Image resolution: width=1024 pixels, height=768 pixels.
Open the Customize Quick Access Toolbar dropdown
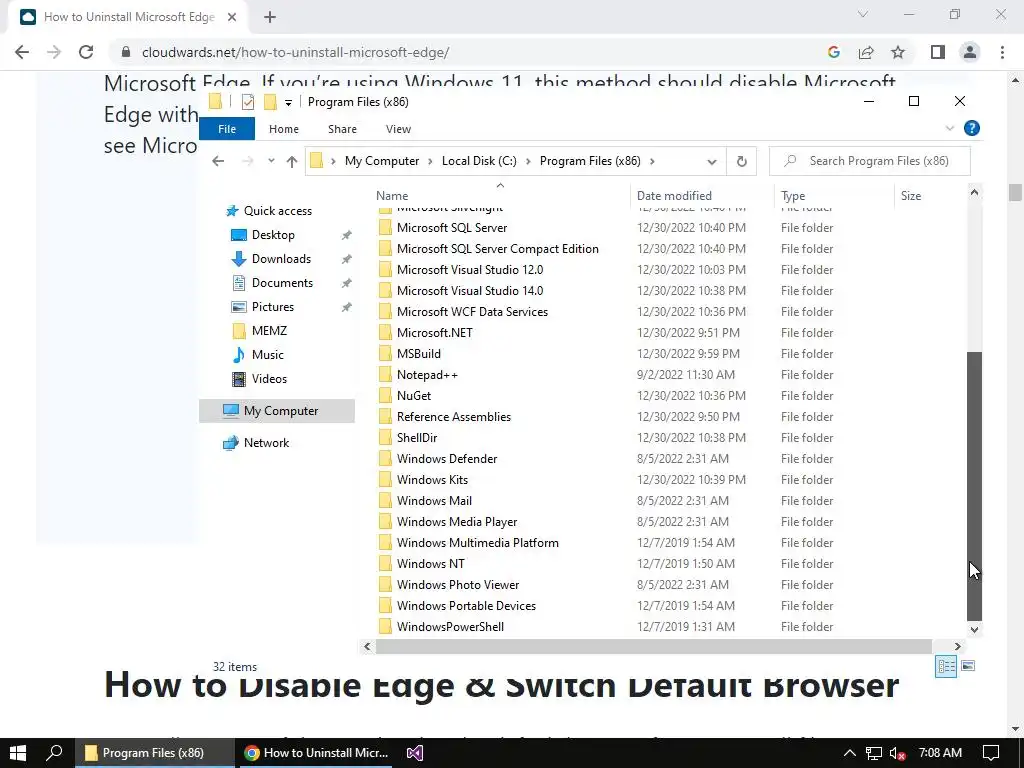coord(288,103)
